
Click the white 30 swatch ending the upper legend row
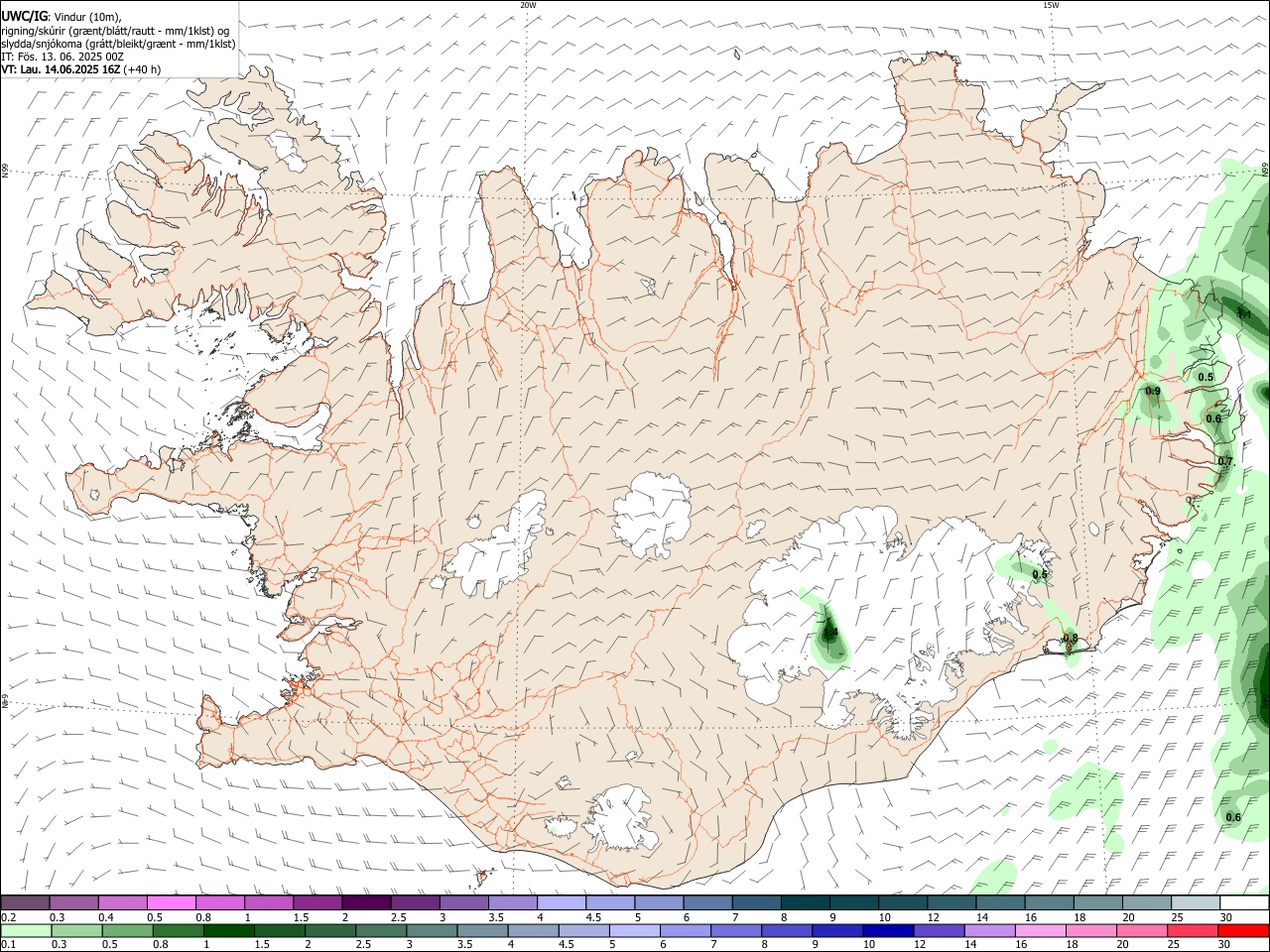pyautogui.click(x=1244, y=903)
